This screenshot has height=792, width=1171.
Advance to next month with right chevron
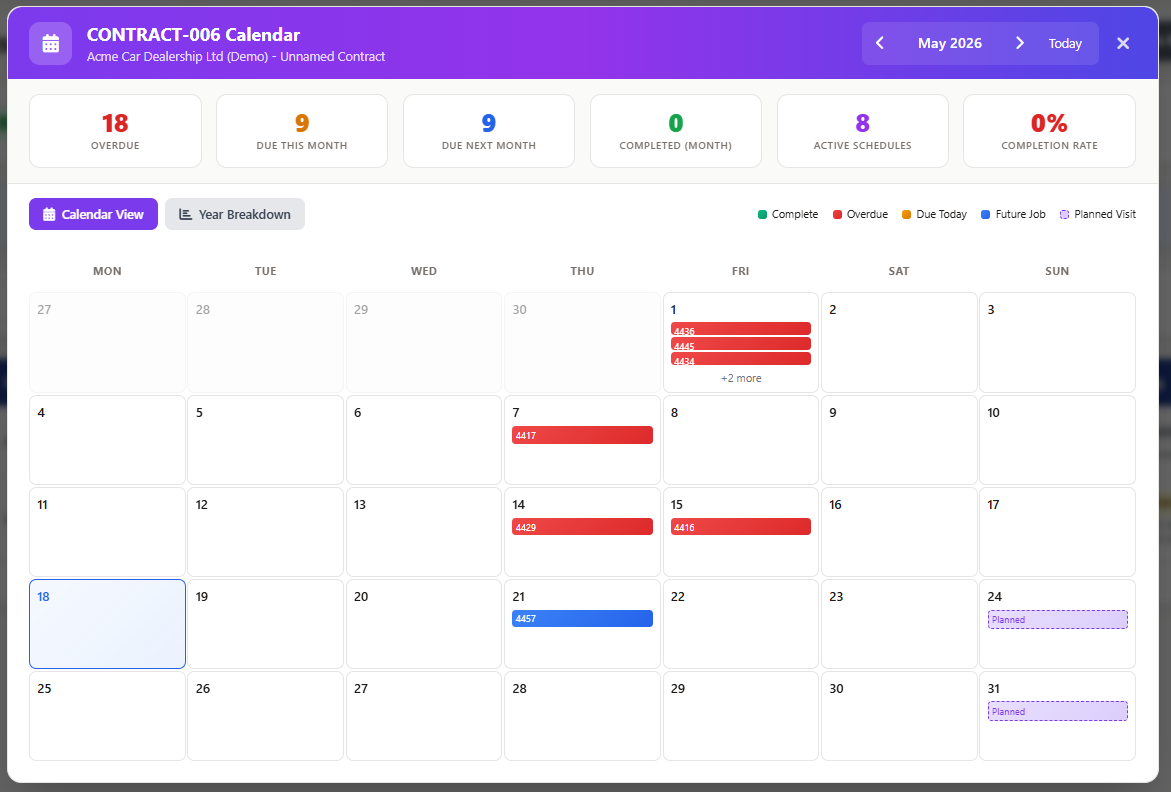pos(1019,43)
